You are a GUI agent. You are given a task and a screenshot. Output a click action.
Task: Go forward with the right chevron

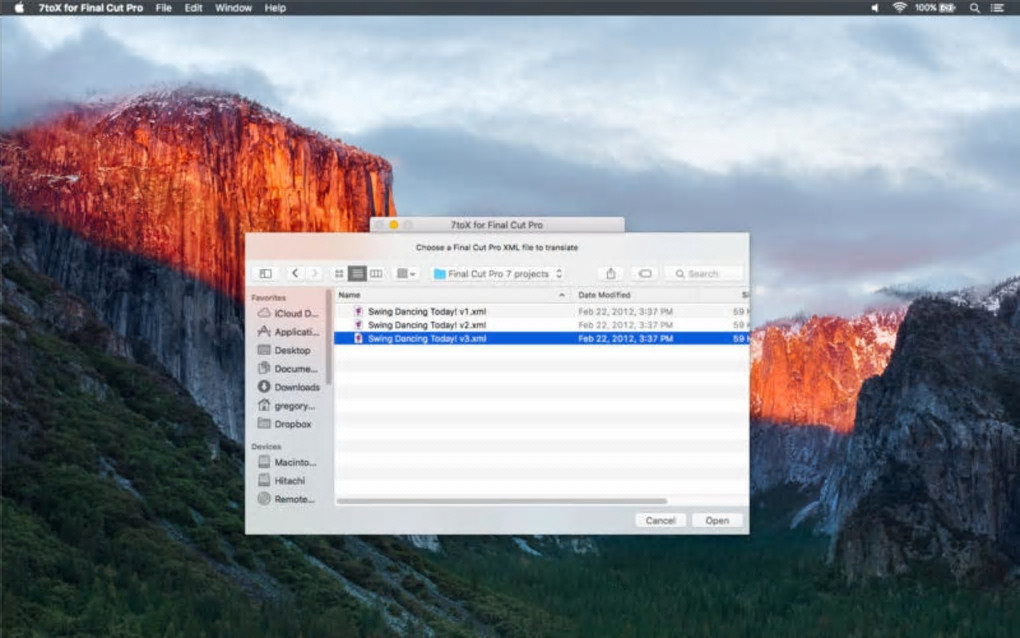click(314, 274)
